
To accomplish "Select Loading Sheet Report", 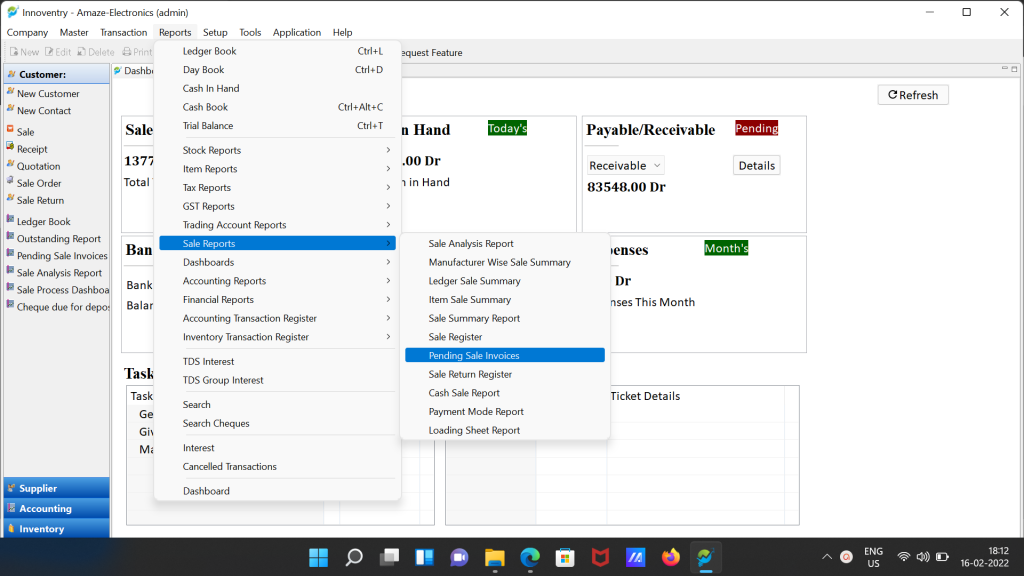I will click(x=505, y=430).
